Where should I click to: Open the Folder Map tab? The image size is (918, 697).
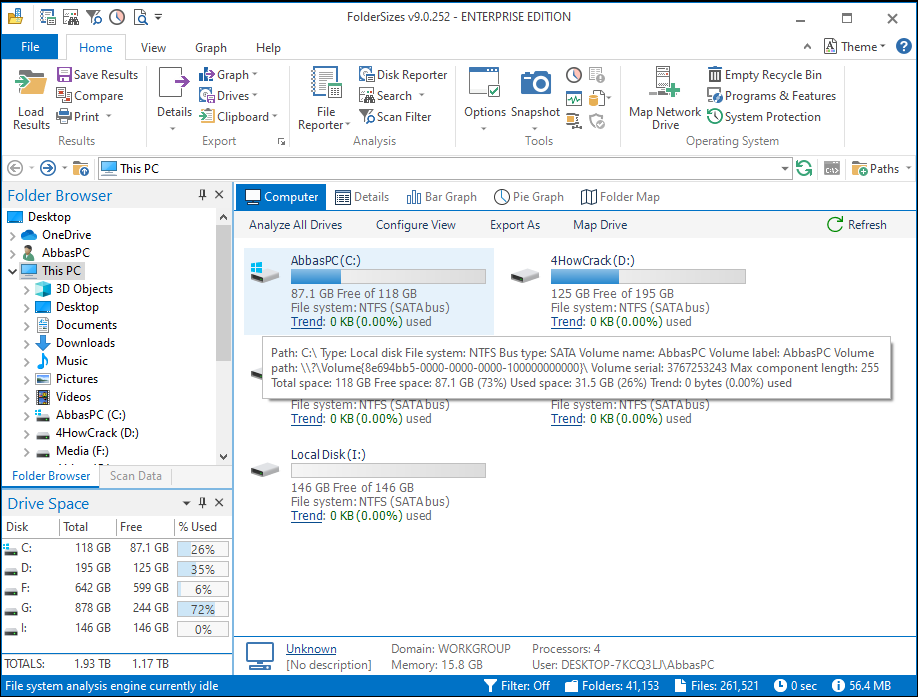620,197
